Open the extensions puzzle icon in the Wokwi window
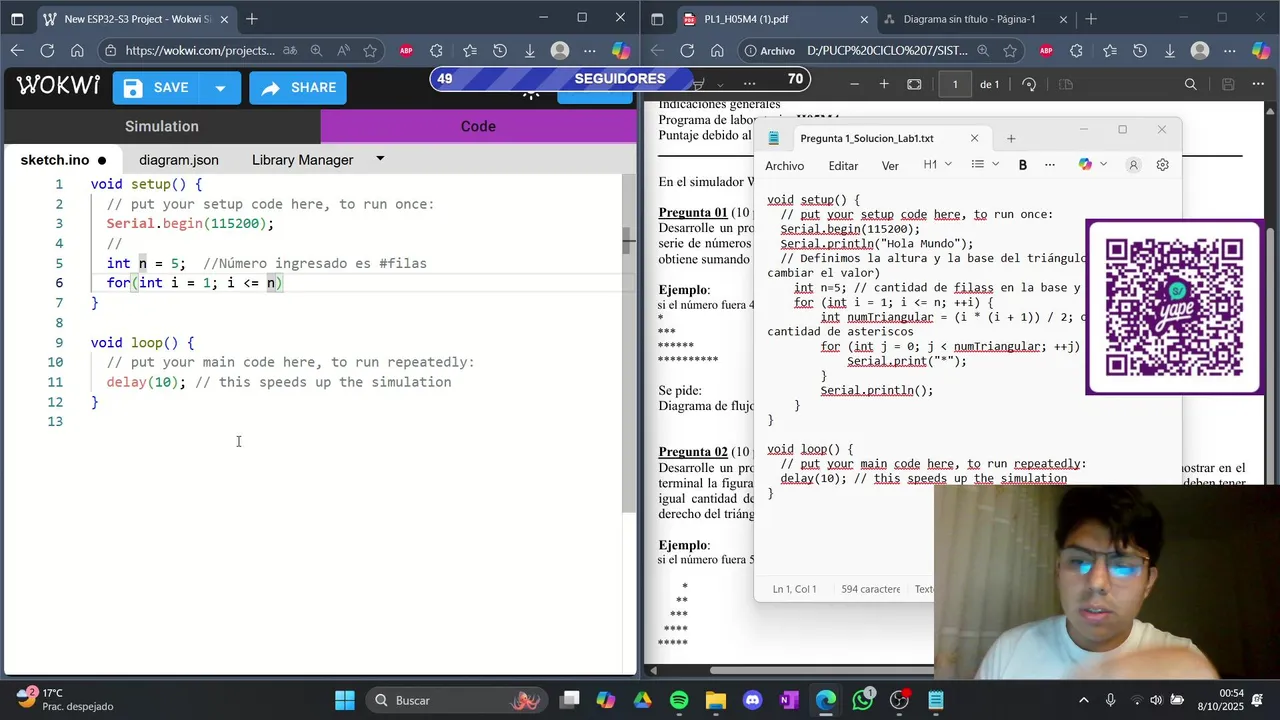The width and height of the screenshot is (1280, 720). coord(436,51)
